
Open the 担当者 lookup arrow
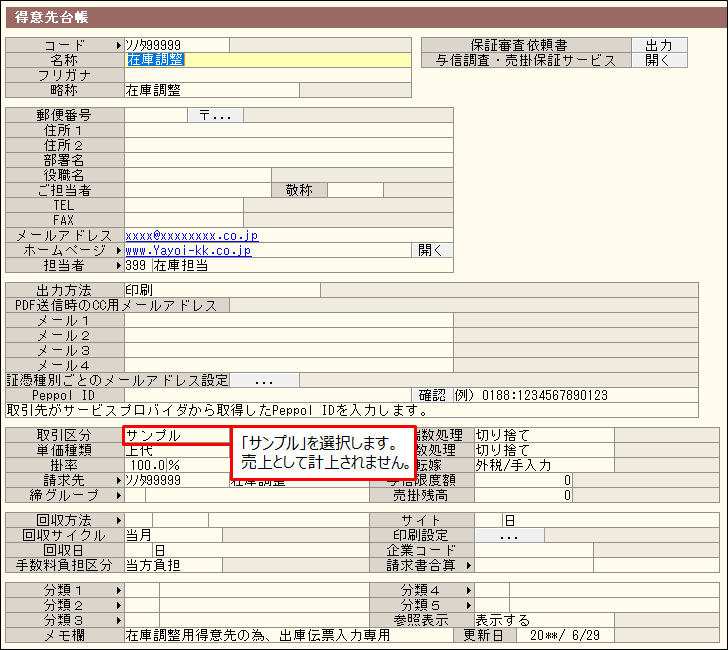coord(119,266)
